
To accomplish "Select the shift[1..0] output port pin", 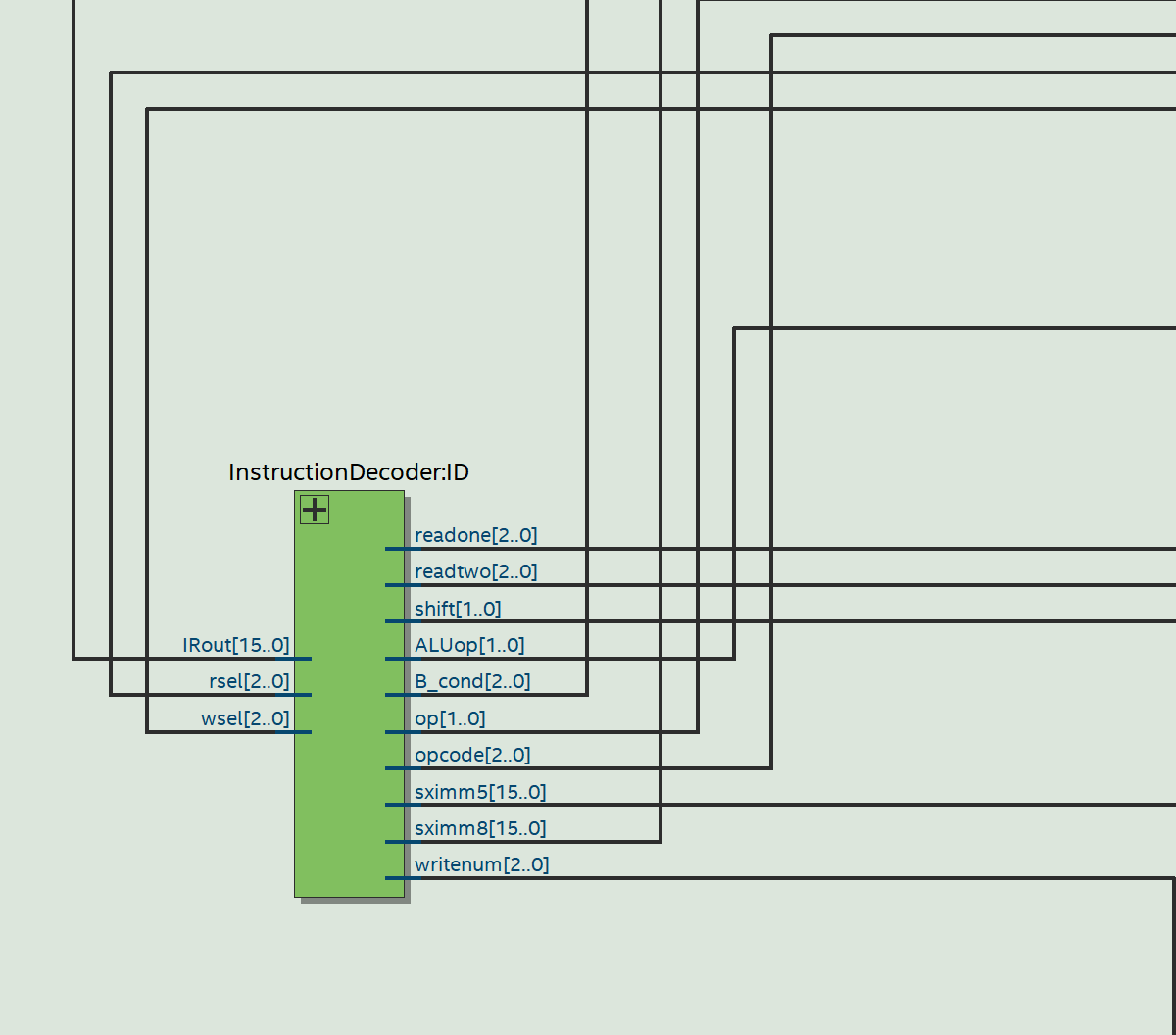I will (x=399, y=621).
